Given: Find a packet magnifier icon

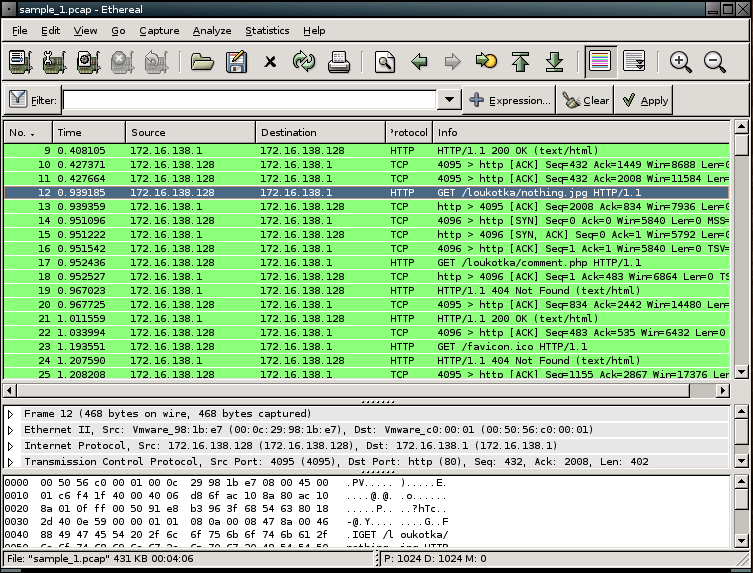Looking at the screenshot, I should tap(385, 62).
